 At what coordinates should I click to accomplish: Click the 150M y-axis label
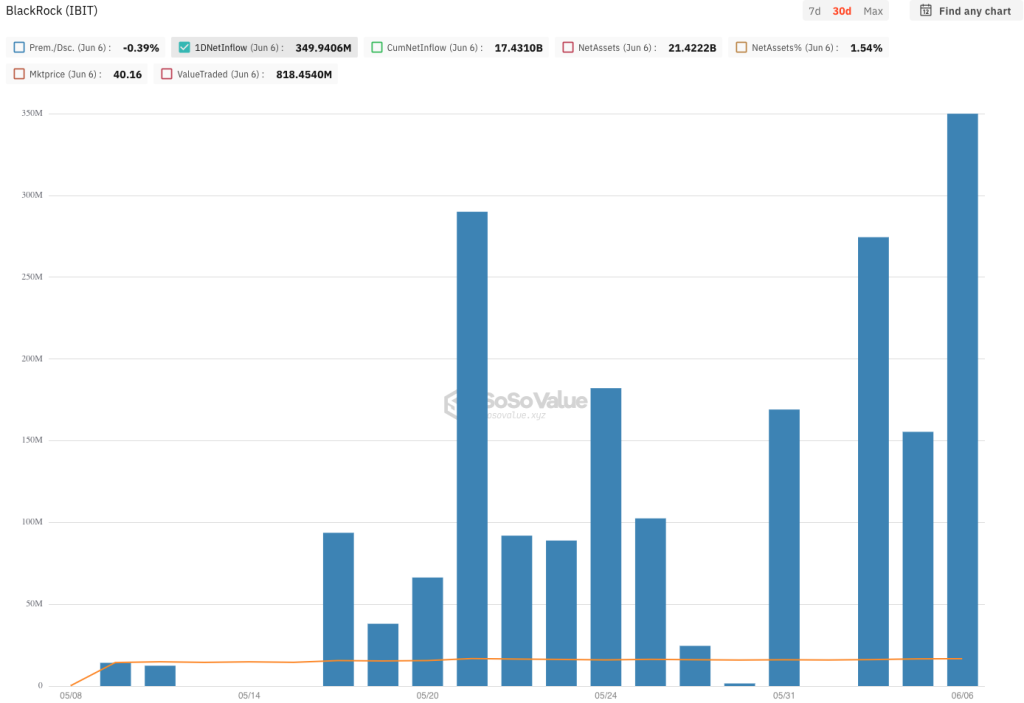point(31,440)
